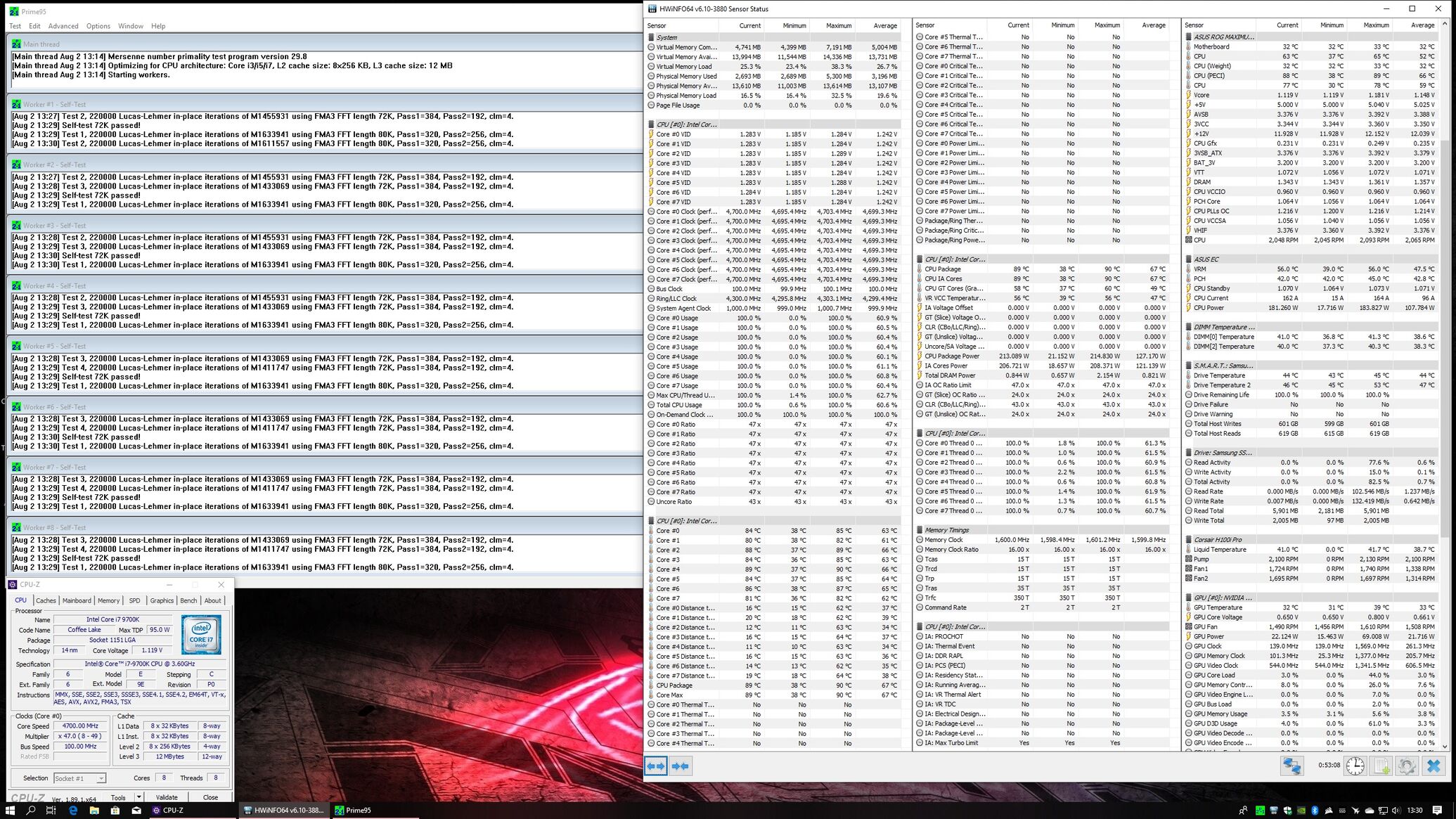Click the Validate button in CPU-Z
1456x819 pixels.
coord(167,797)
